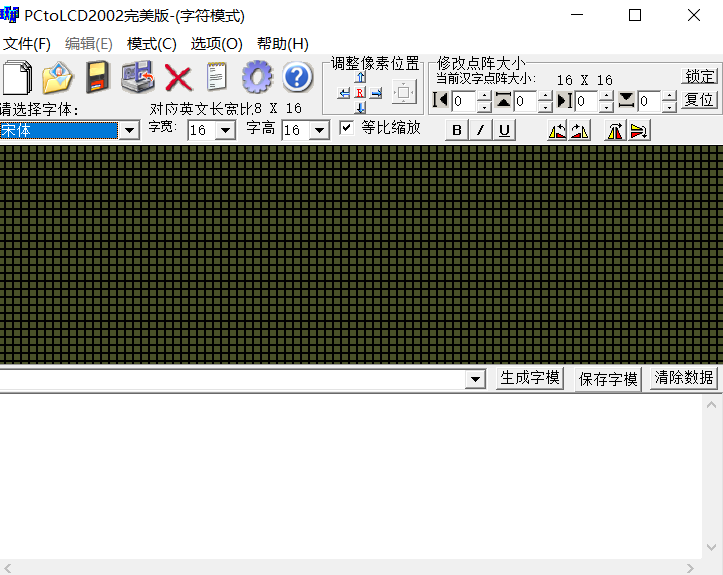This screenshot has width=723, height=575.
Task: Click the center pixels square button
Action: 403,92
